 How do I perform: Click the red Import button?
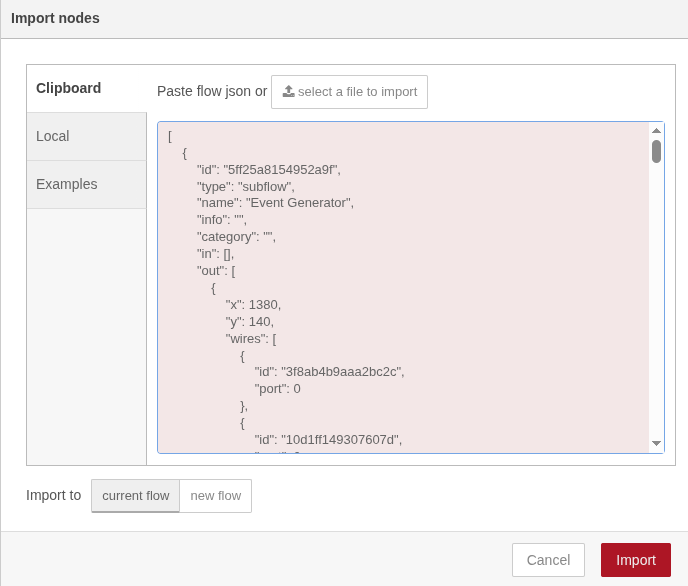coord(635,560)
